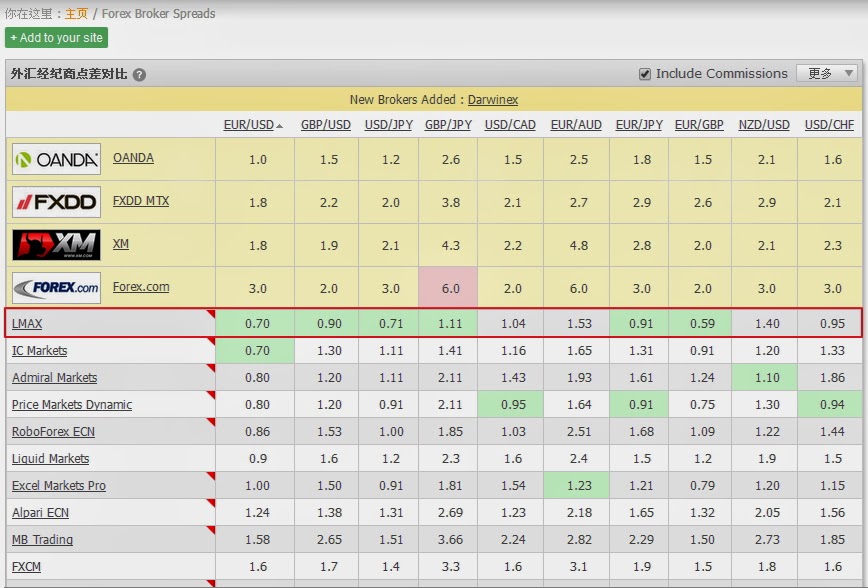Viewport: 868px width, 588px height.
Task: Sort by the EUR/GBP column header
Action: coord(699,125)
